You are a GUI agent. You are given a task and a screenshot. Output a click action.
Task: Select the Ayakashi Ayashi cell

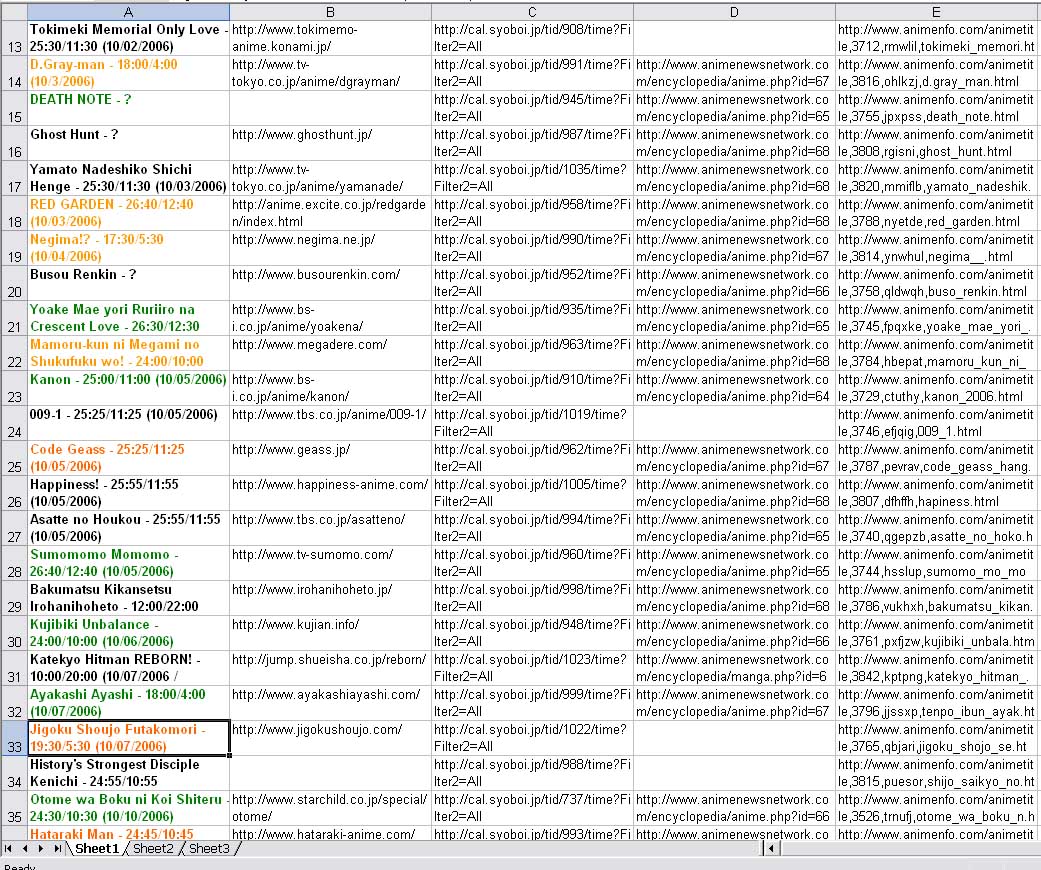tap(128, 703)
